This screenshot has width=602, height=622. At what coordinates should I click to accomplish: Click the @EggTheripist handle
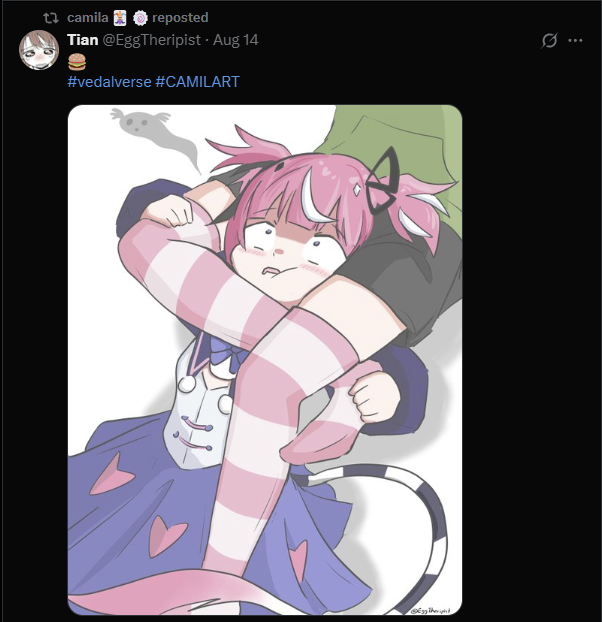click(x=151, y=40)
